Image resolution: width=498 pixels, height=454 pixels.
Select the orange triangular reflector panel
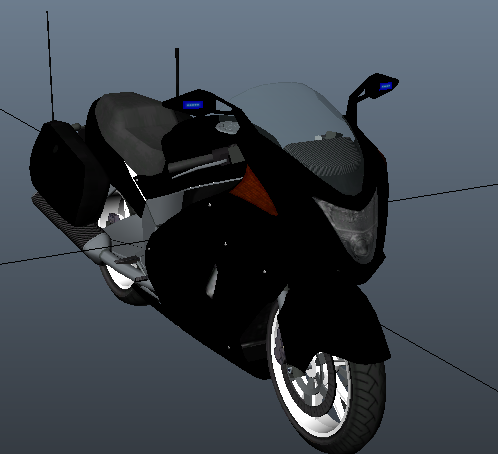click(x=255, y=192)
